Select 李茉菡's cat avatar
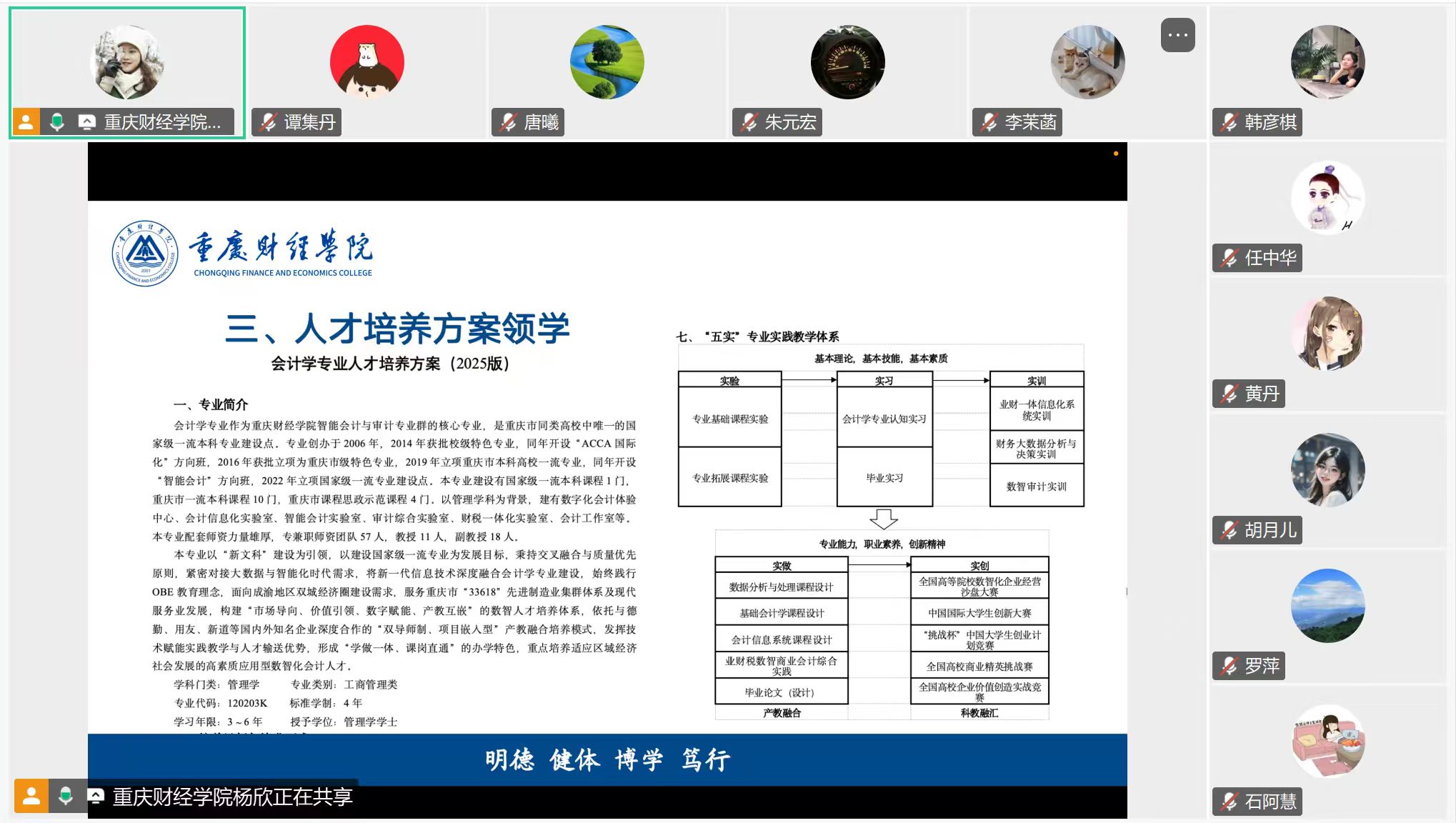Viewport: 1456px width, 823px height. (1088, 62)
